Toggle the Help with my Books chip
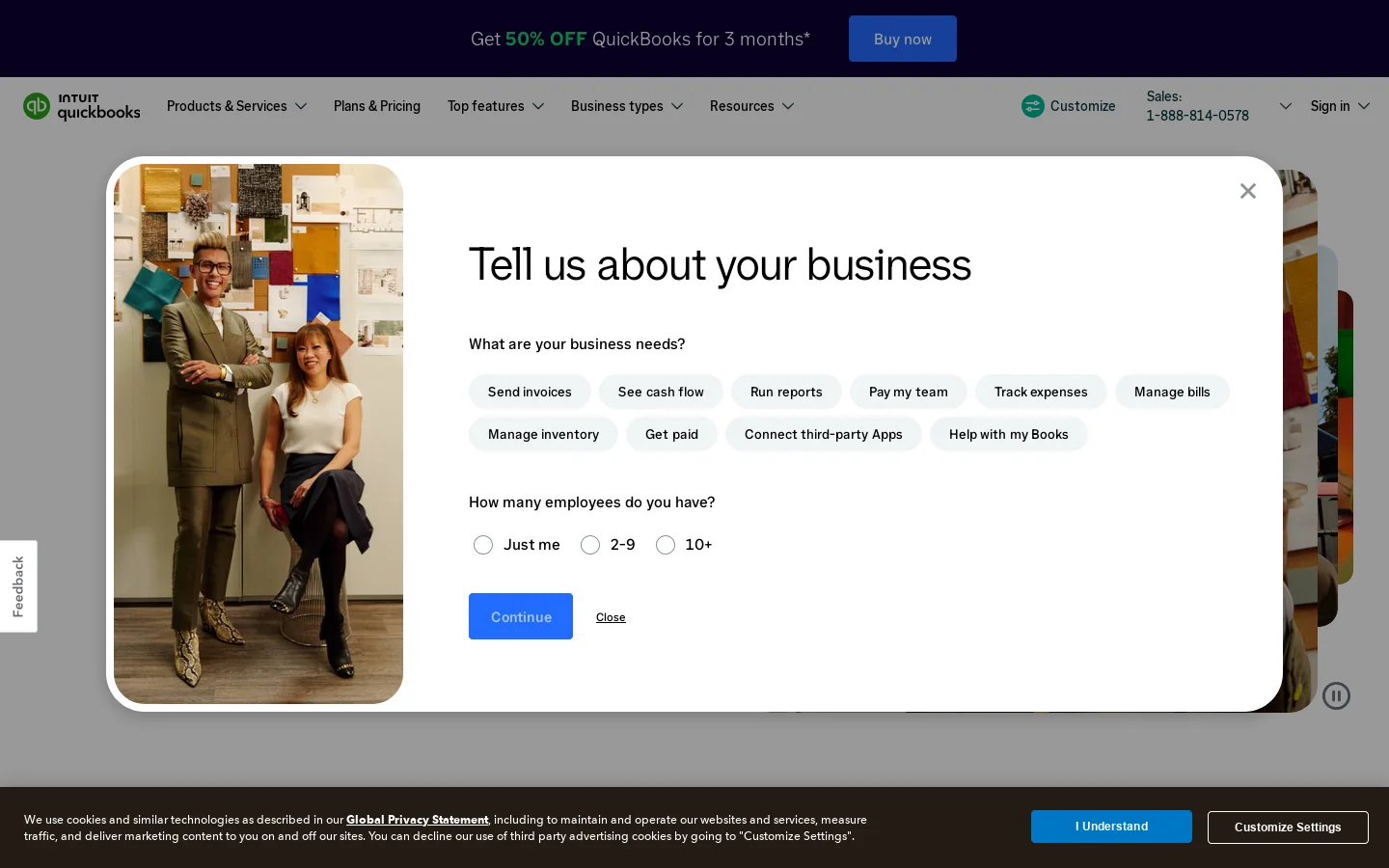1389x868 pixels. click(1009, 434)
